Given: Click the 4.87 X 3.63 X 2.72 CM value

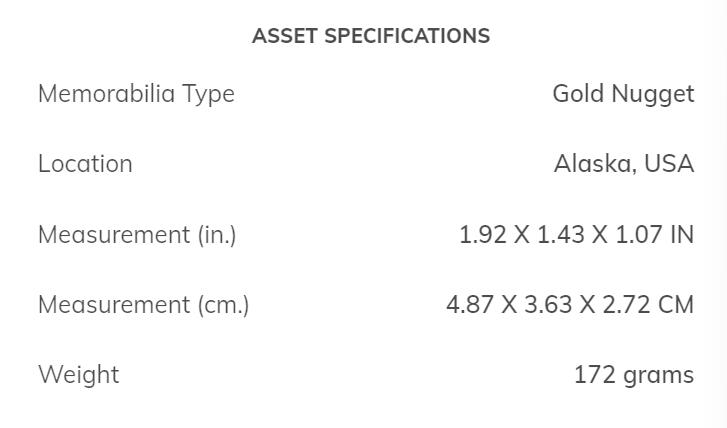Looking at the screenshot, I should point(570,305).
